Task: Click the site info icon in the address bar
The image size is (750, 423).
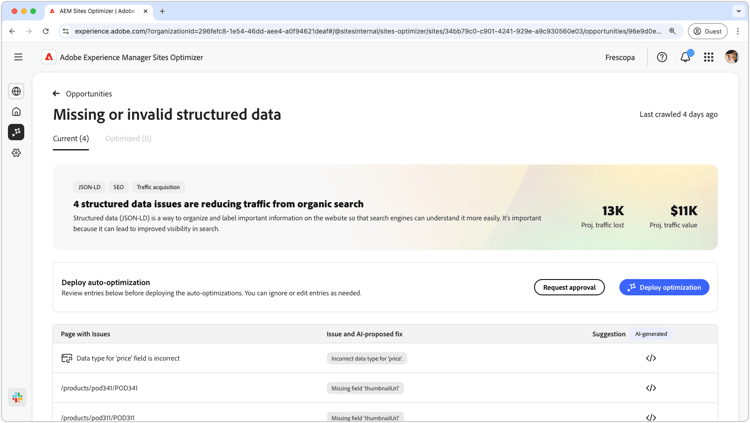Action: pyautogui.click(x=66, y=31)
